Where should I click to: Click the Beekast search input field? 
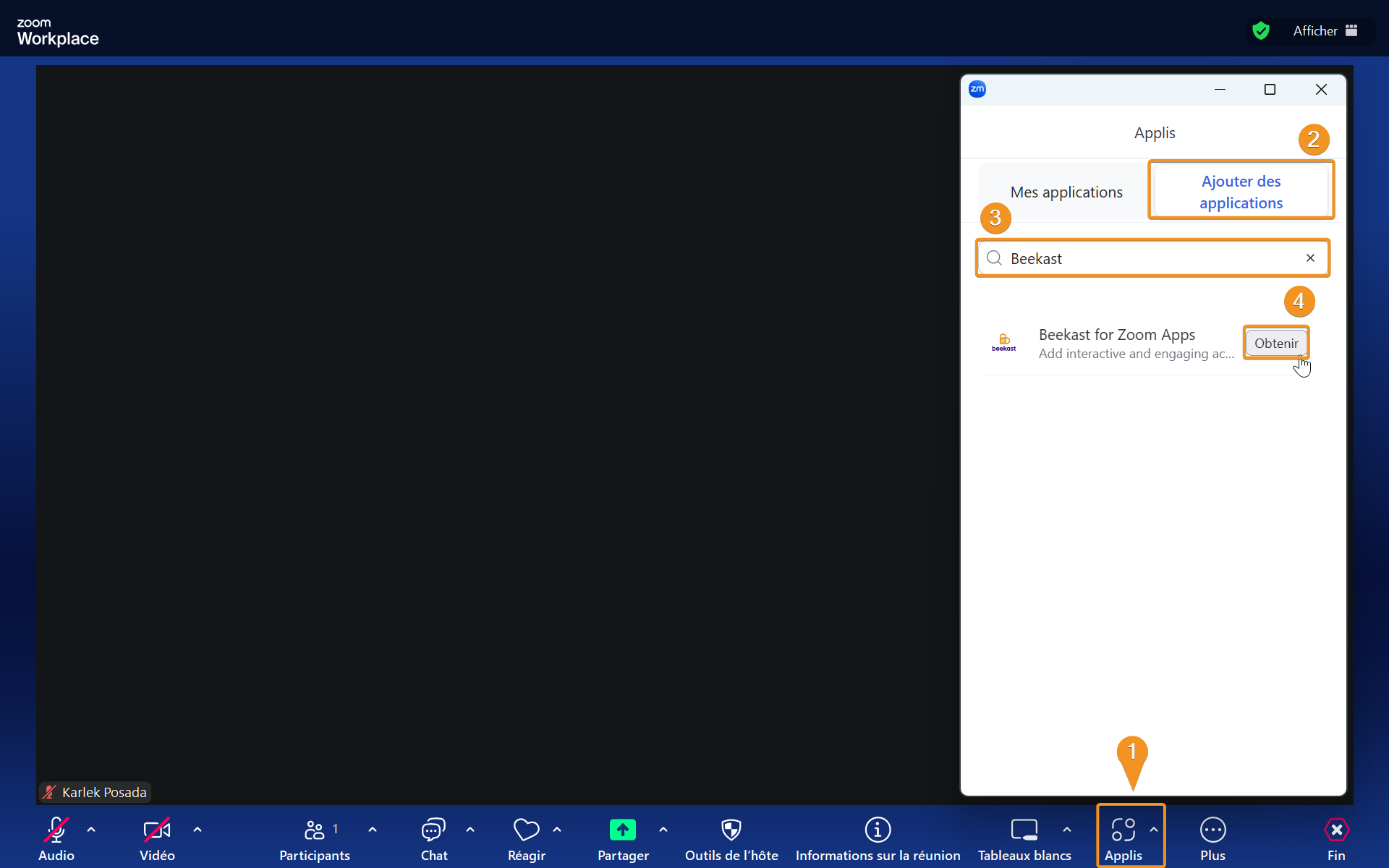1150,258
